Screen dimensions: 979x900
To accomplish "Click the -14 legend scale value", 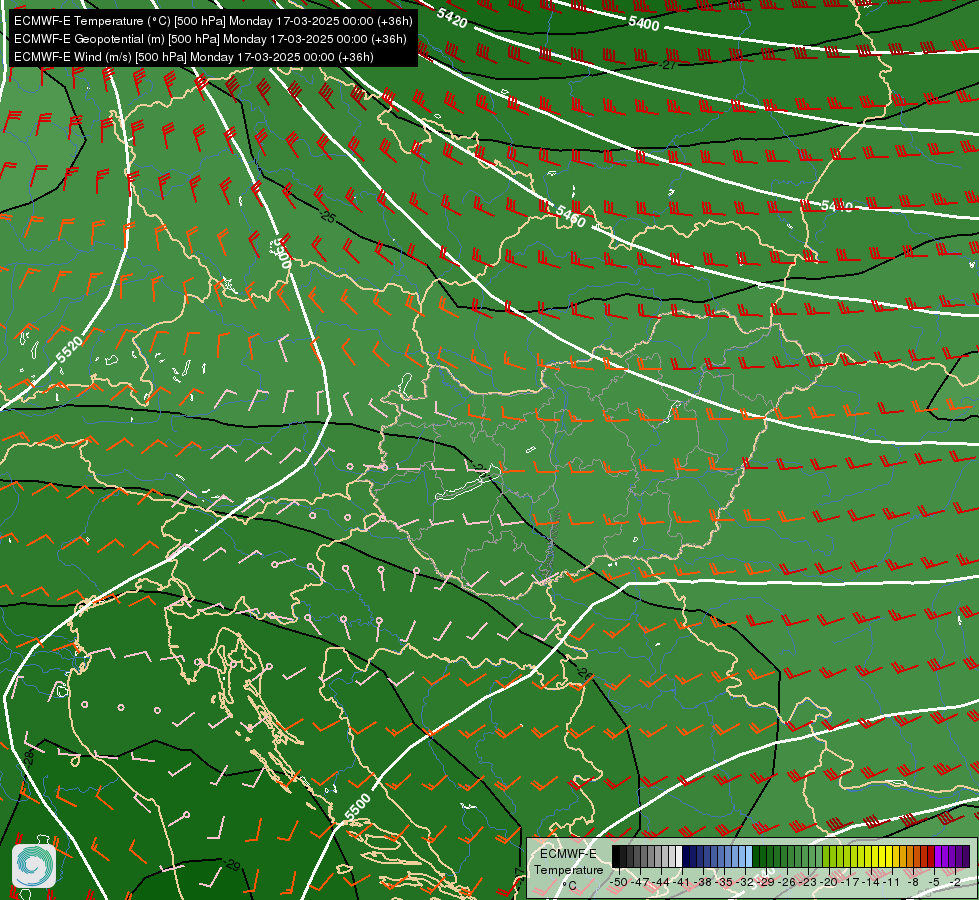I will click(x=871, y=882).
